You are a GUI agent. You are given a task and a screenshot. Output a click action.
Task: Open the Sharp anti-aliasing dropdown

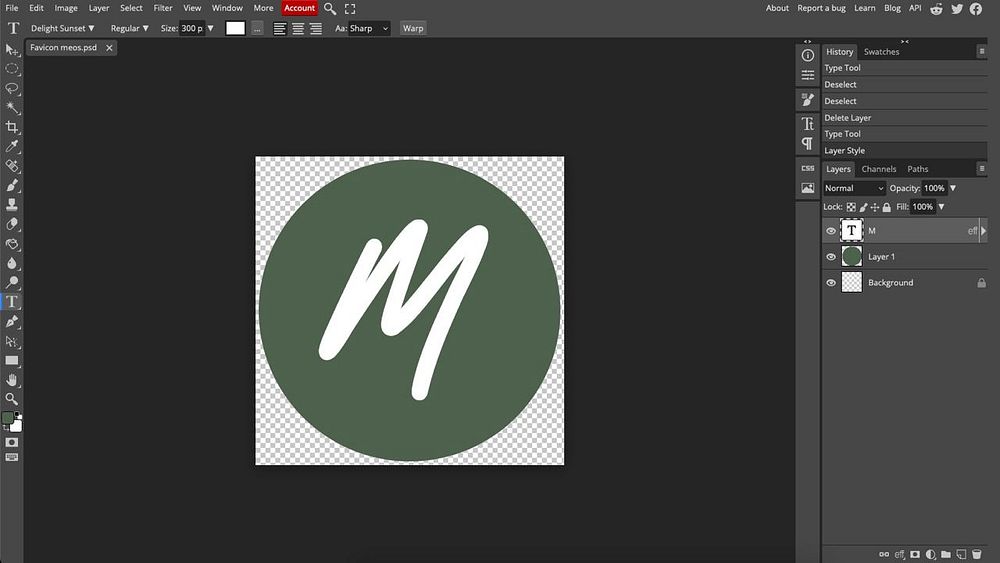(x=369, y=28)
